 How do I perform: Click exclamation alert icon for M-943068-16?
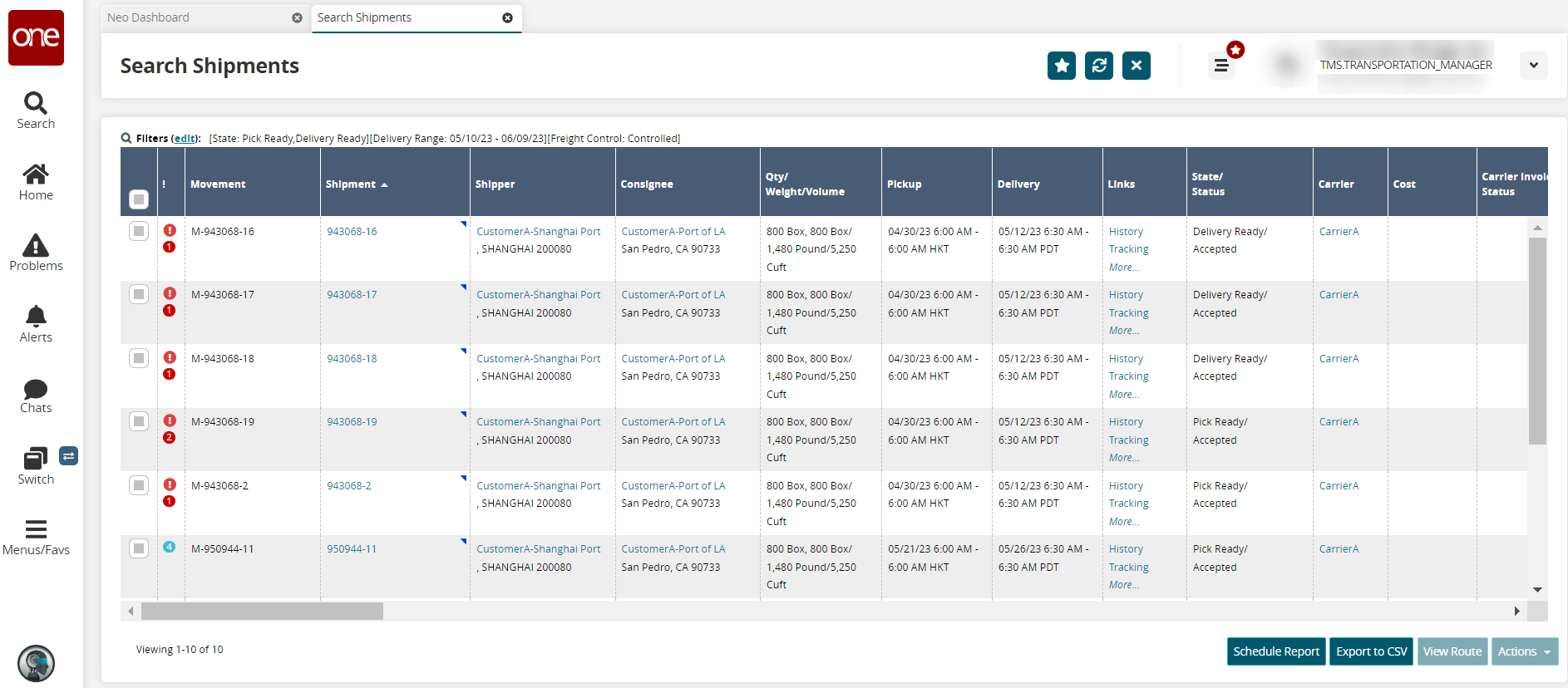[170, 230]
